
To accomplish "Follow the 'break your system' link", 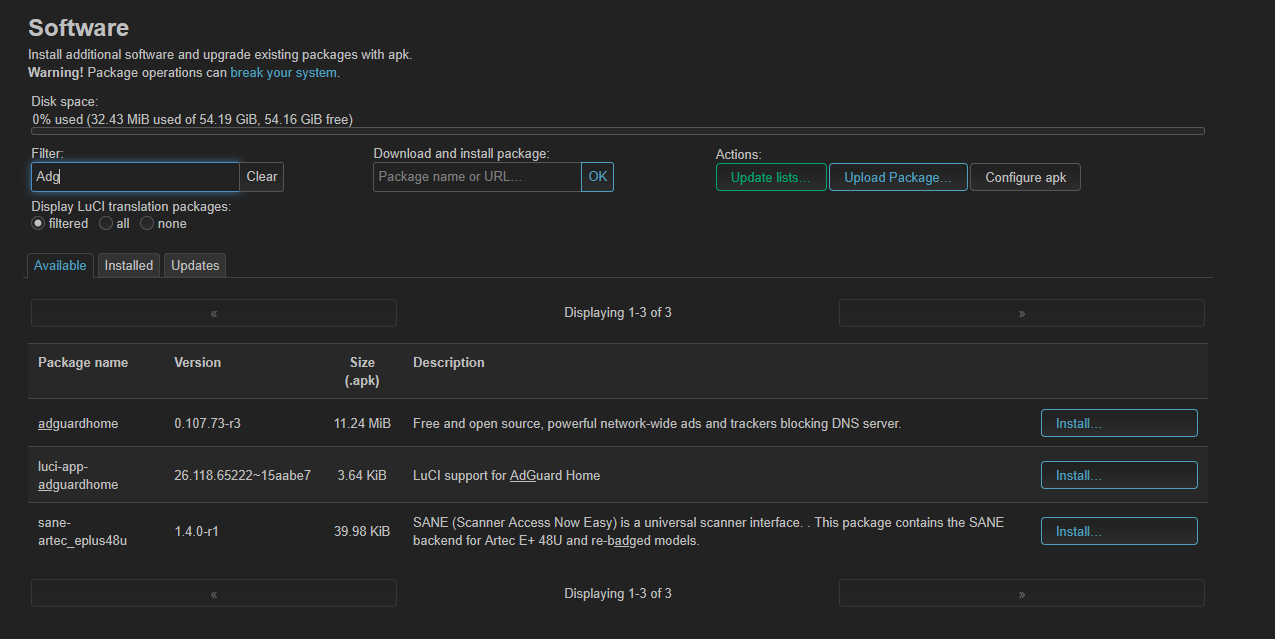I will [284, 73].
